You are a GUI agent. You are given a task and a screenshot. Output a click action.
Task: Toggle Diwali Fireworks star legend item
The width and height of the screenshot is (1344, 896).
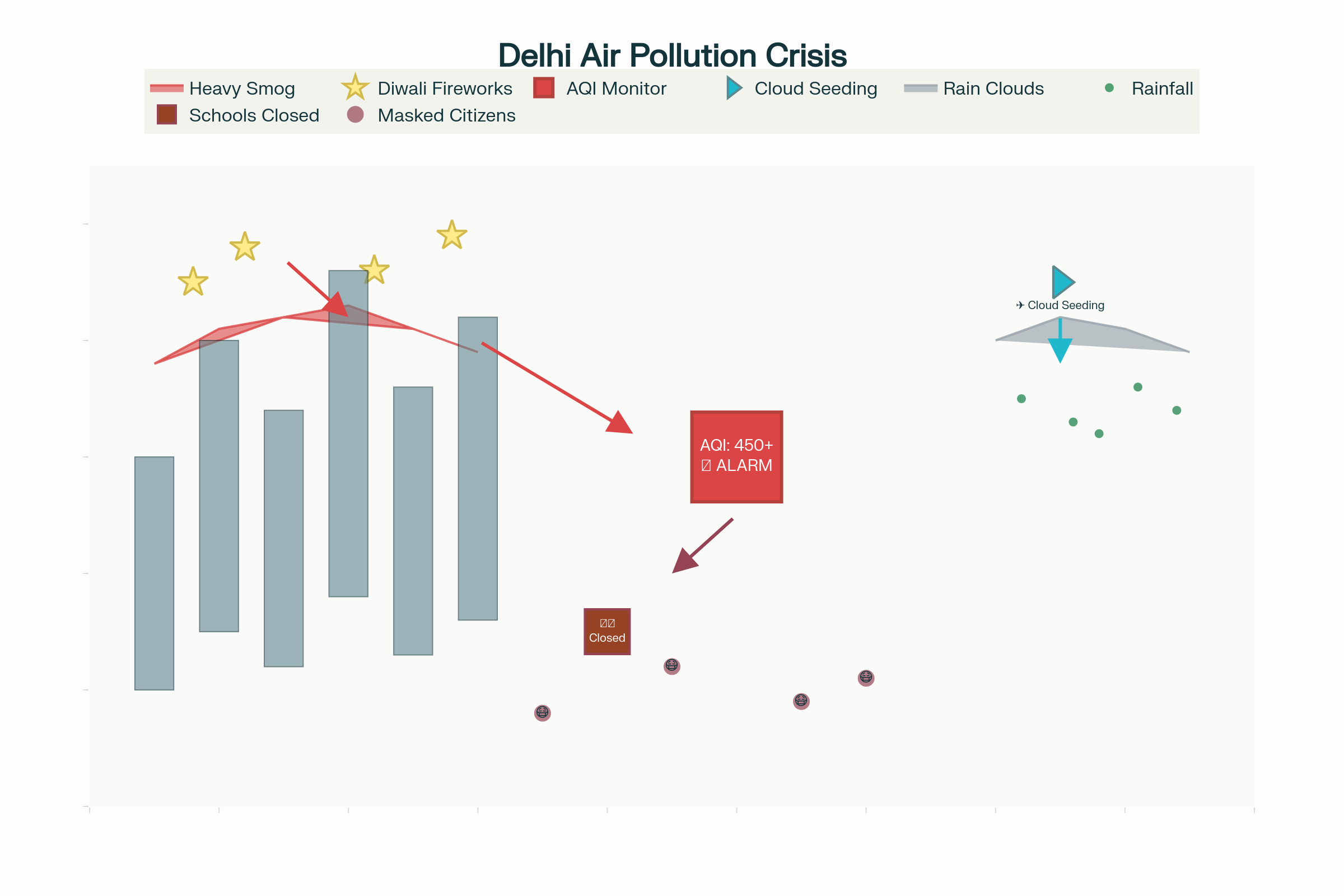pyautogui.click(x=355, y=88)
